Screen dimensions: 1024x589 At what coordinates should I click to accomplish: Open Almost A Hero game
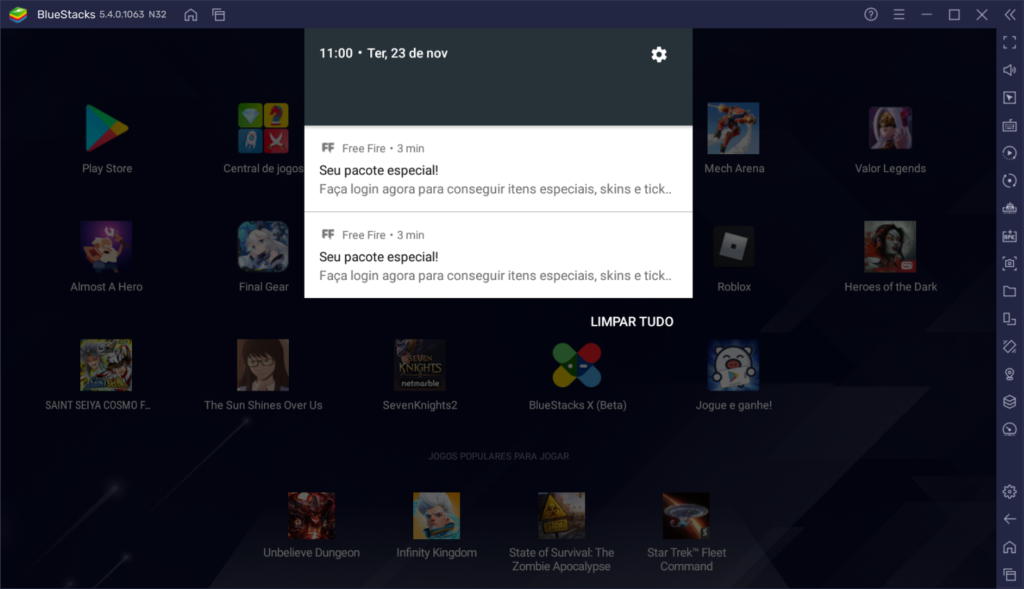pyautogui.click(x=106, y=247)
